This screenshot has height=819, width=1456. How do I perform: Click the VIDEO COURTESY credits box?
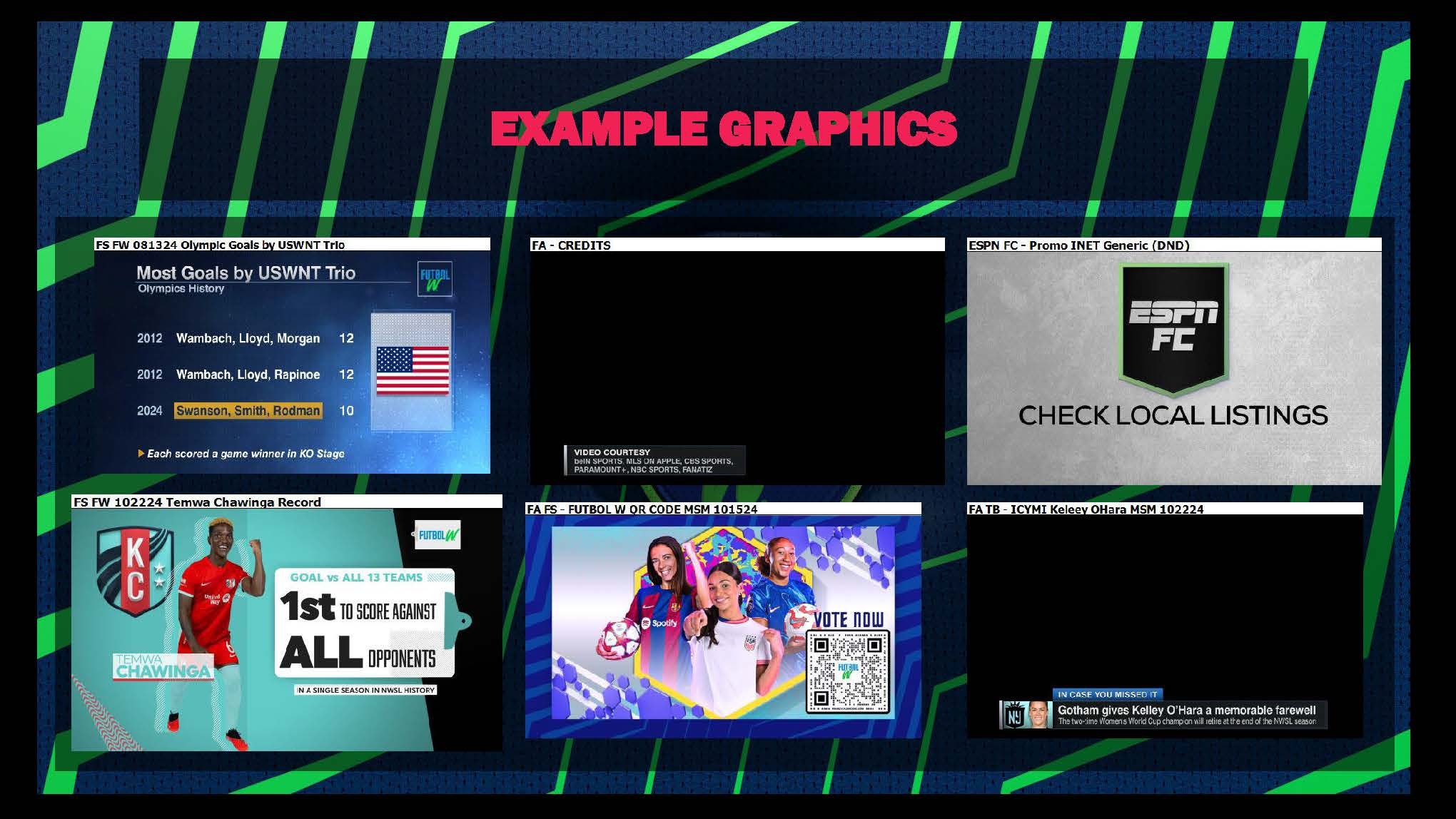[x=654, y=460]
